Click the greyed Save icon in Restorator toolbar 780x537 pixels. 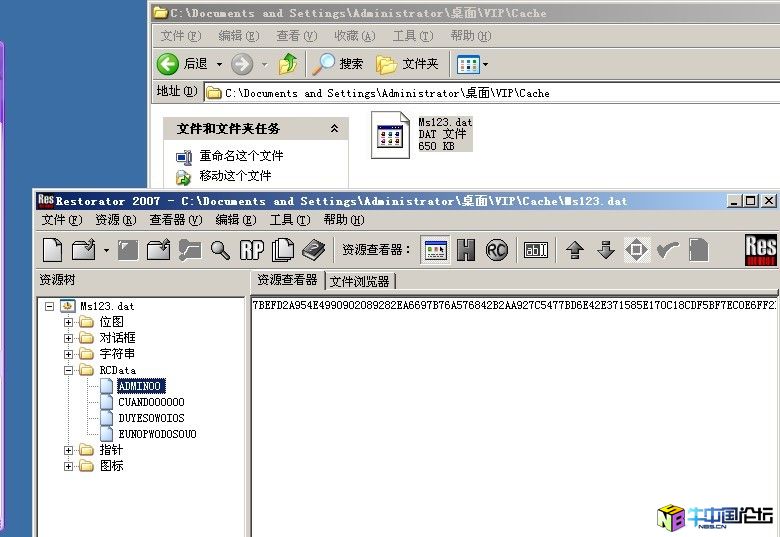[x=128, y=250]
